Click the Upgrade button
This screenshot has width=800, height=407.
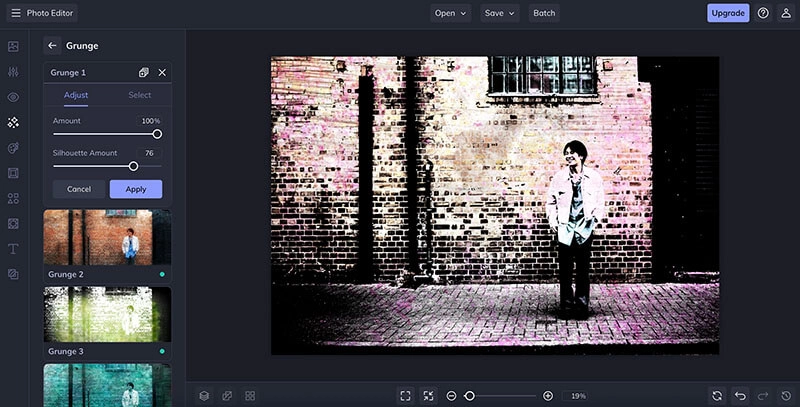[x=727, y=13]
